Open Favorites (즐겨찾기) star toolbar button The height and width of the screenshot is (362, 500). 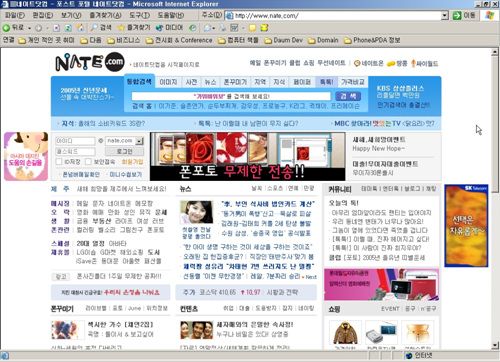coord(134,28)
